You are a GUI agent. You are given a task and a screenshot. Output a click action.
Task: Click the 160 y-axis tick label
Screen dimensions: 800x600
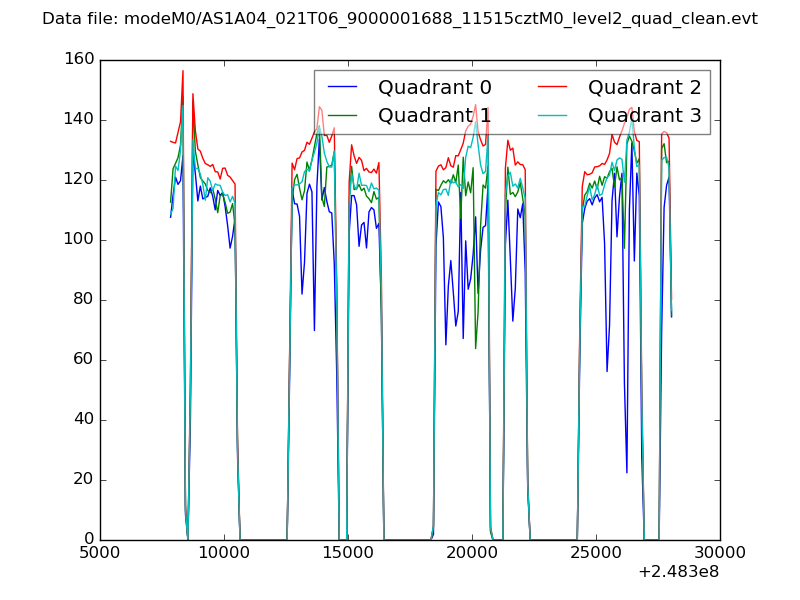click(76, 60)
